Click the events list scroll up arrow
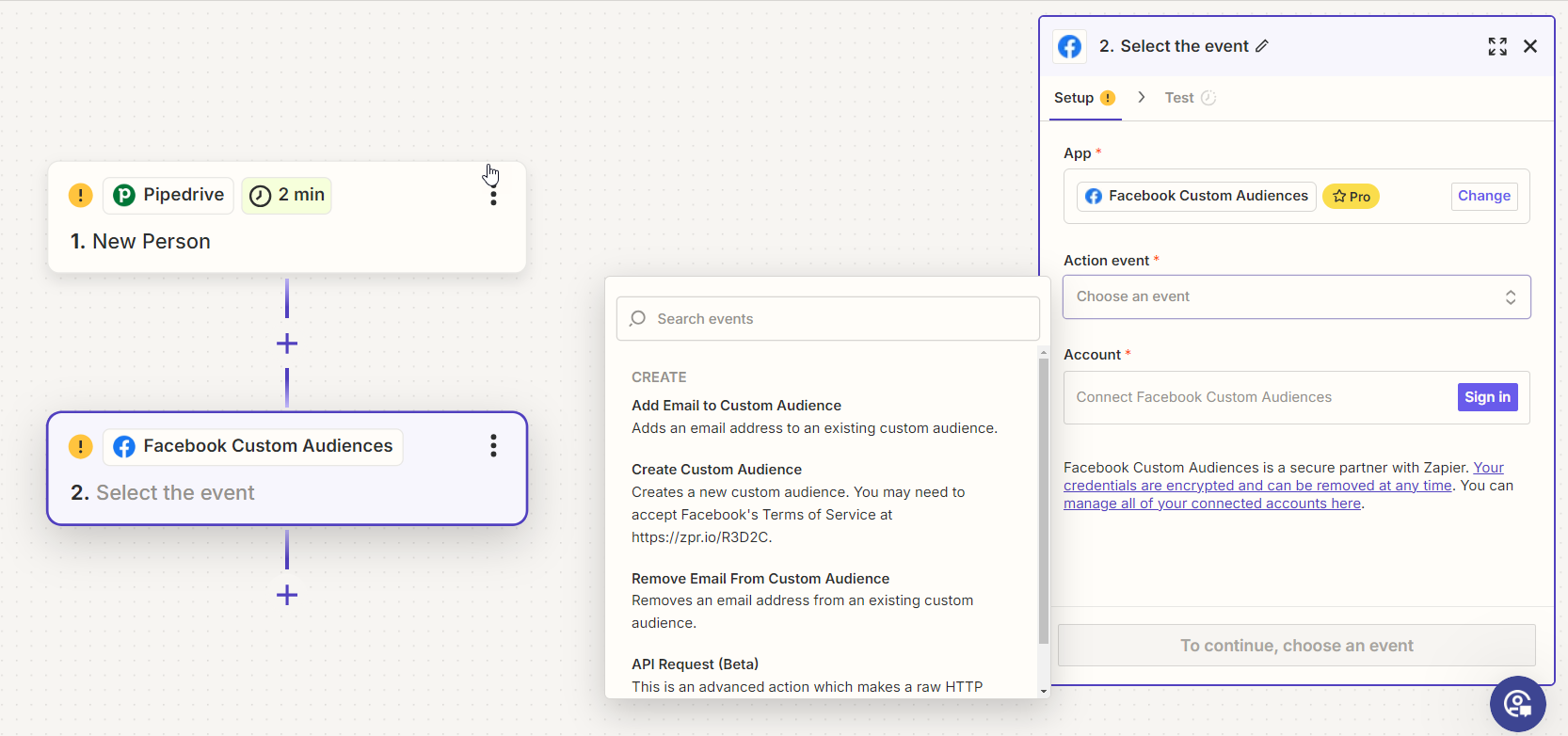The image size is (1568, 736). click(x=1043, y=352)
